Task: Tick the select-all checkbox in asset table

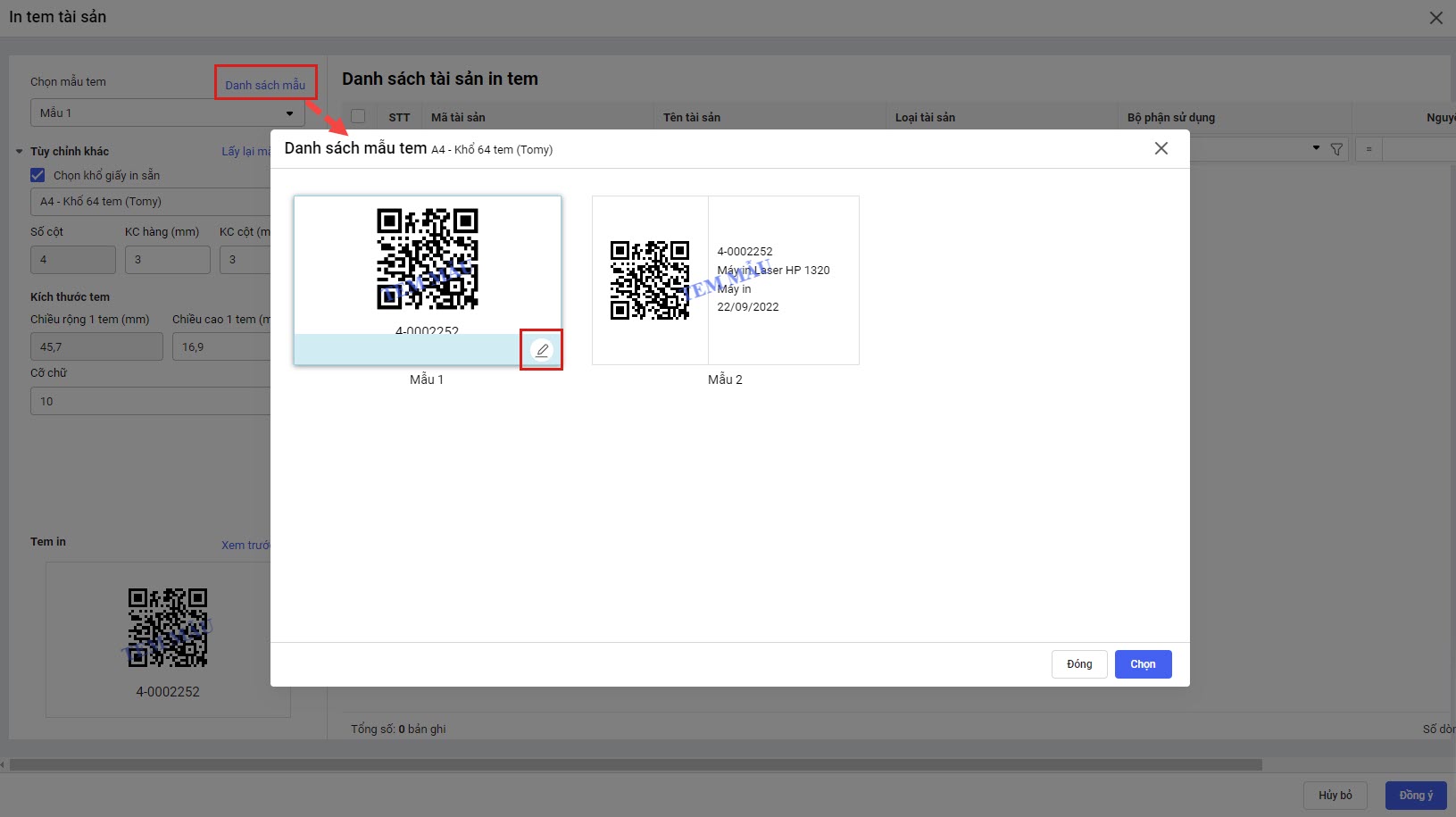Action: (358, 116)
